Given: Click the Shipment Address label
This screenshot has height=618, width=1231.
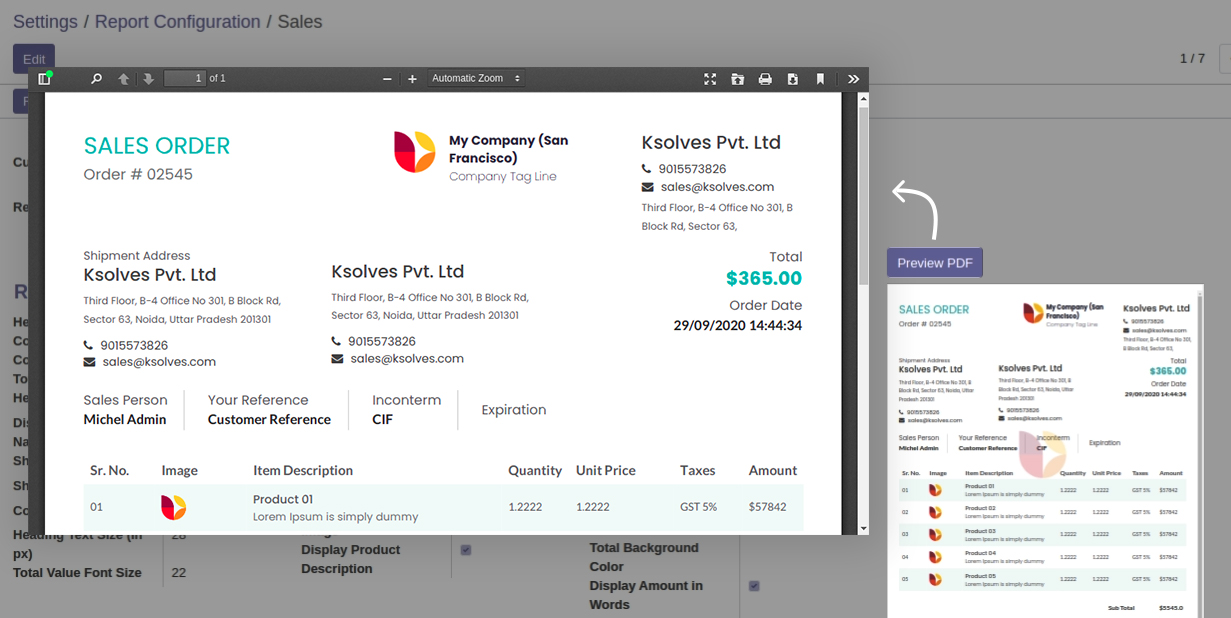Looking at the screenshot, I should coord(137,256).
